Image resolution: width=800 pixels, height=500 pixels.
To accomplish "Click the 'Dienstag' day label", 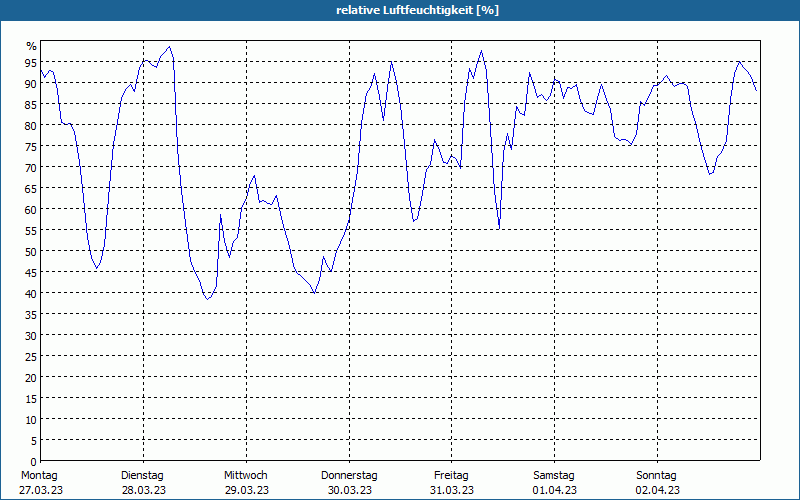I will click(x=142, y=475).
